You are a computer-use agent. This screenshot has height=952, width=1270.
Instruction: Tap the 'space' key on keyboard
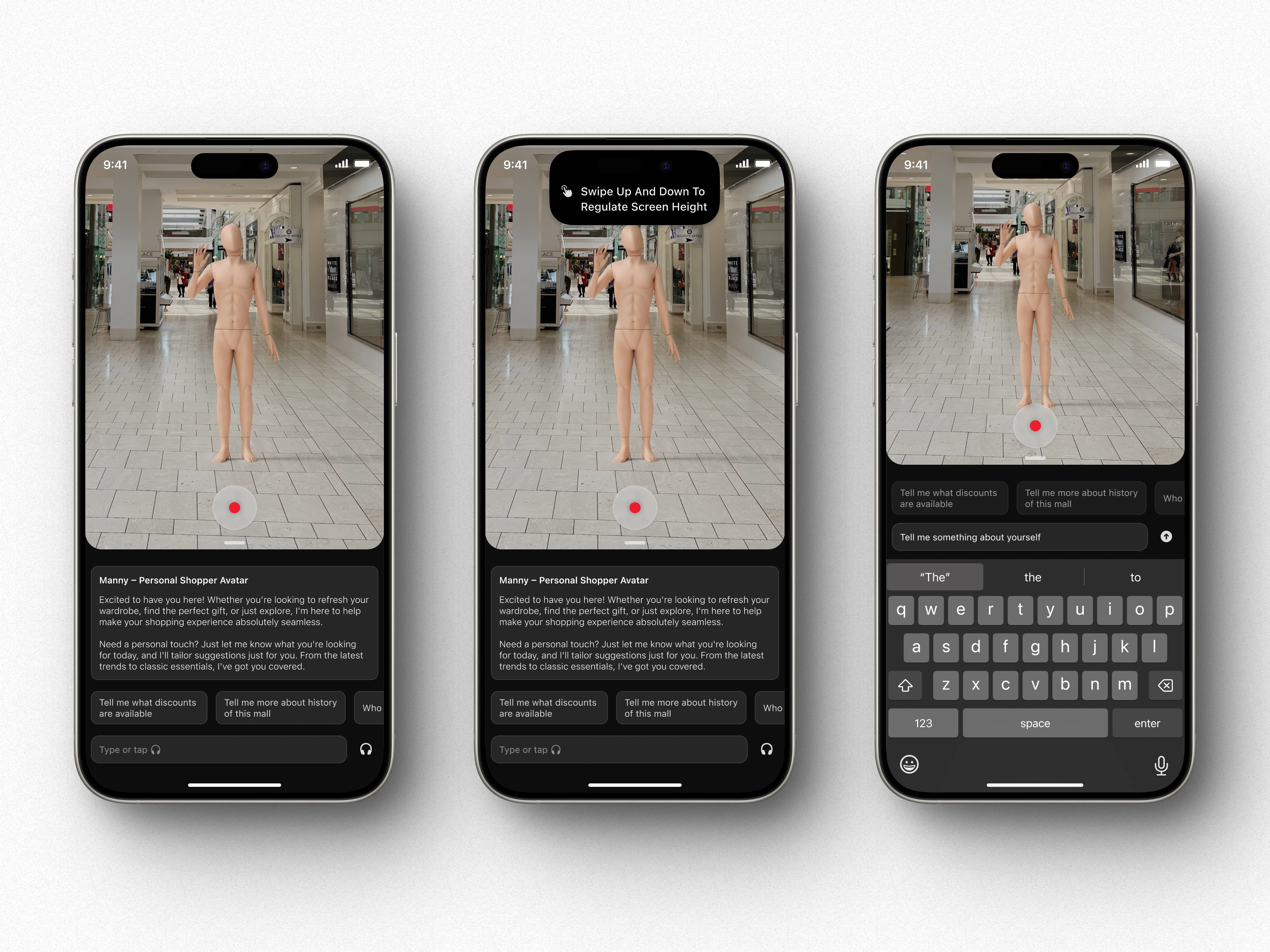click(x=1035, y=723)
